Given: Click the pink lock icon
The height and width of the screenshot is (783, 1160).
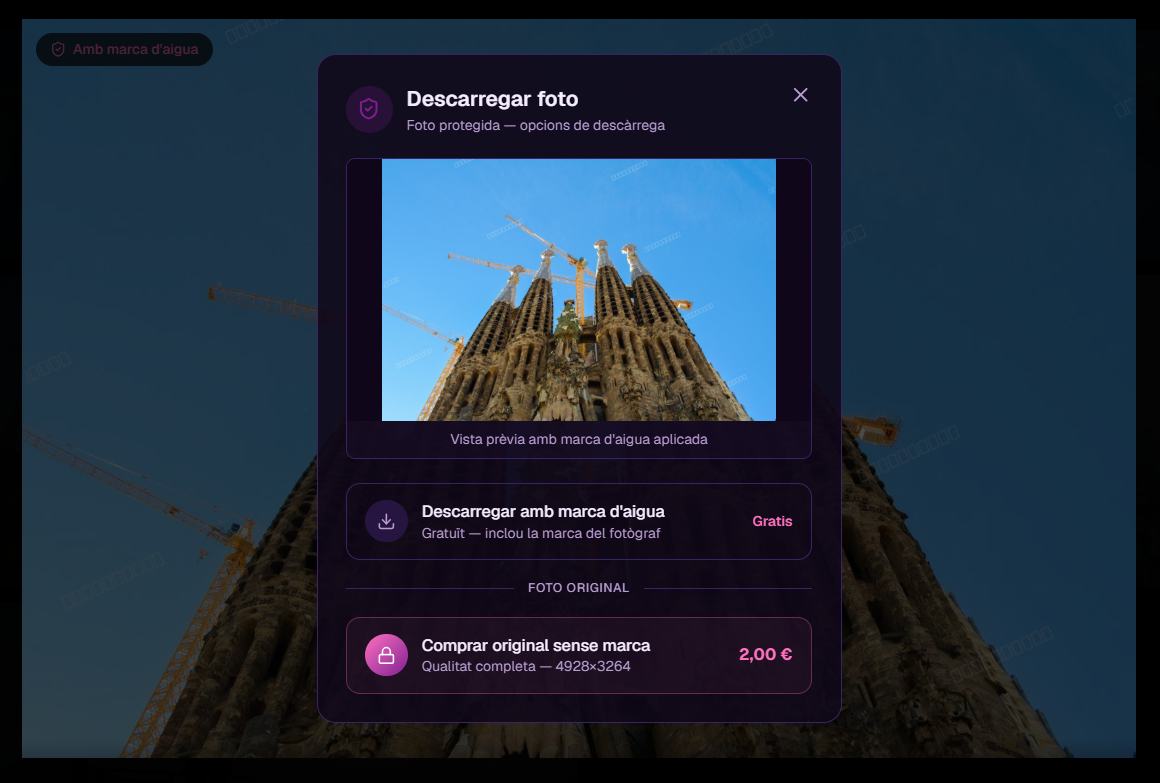Looking at the screenshot, I should pos(386,655).
